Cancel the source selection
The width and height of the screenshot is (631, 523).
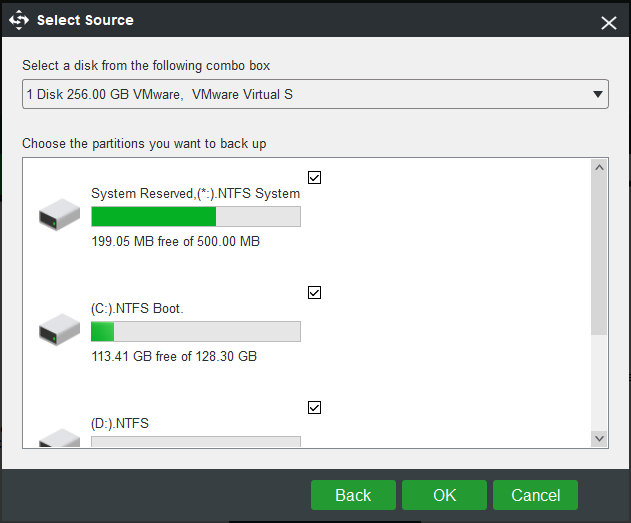tap(535, 495)
